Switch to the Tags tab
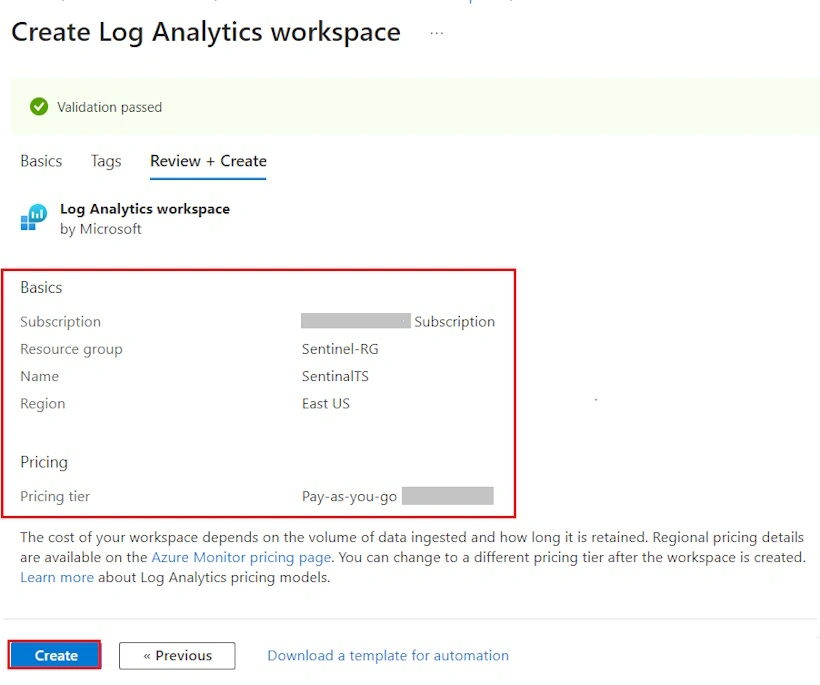This screenshot has width=820, height=685. tap(106, 161)
